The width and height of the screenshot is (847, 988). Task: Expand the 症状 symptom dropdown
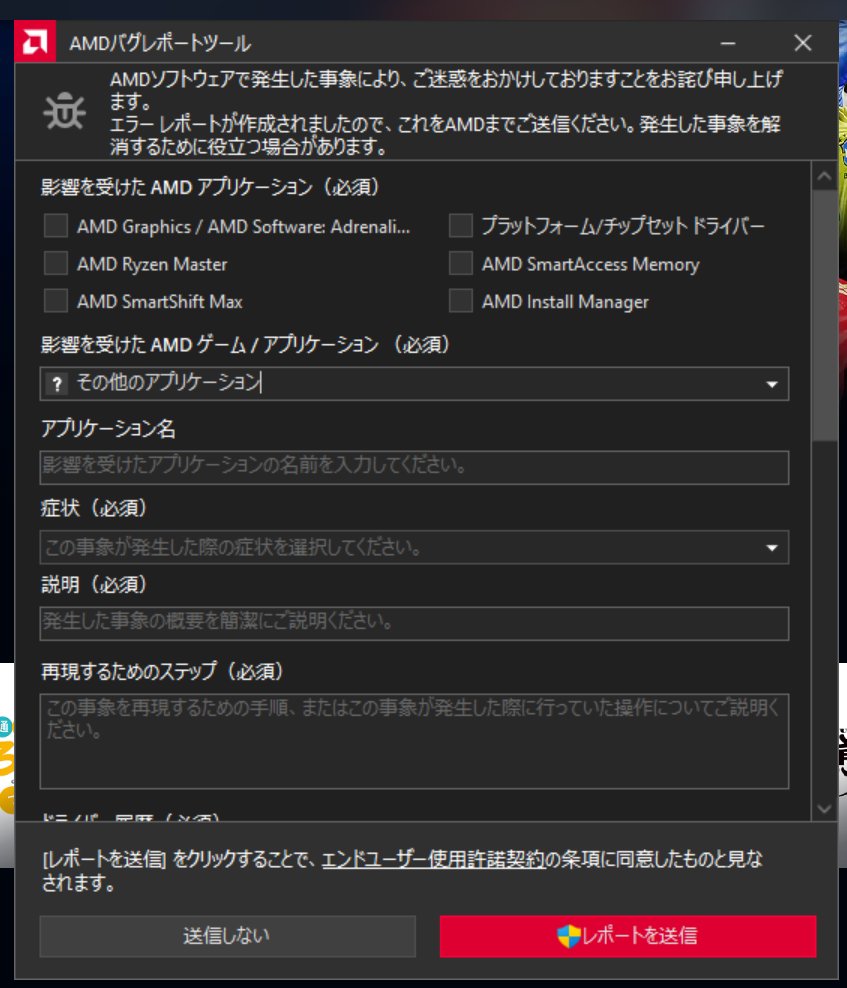click(414, 547)
